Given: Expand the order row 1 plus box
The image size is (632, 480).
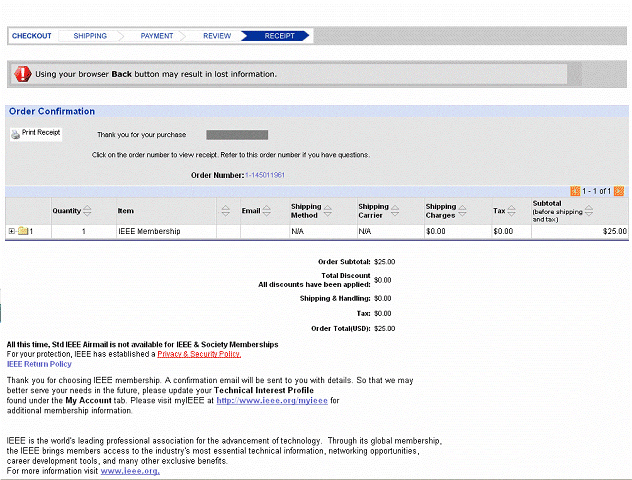Looking at the screenshot, I should [x=12, y=231].
